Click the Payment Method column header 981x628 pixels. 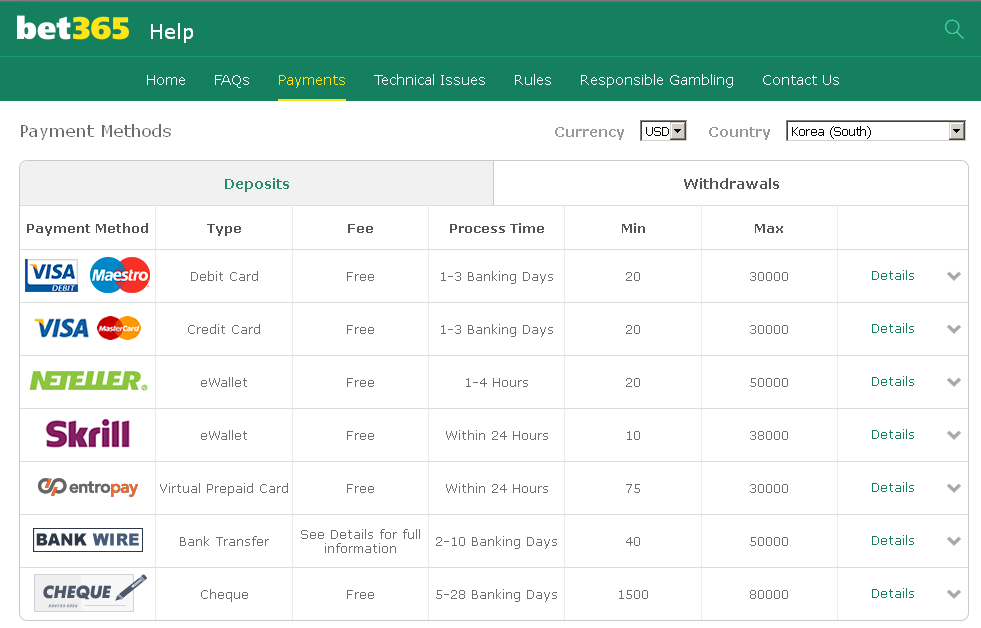(x=88, y=228)
